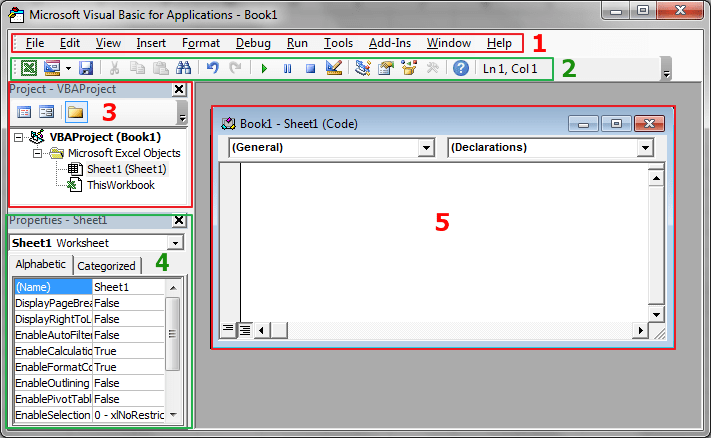The image size is (711, 438).
Task: Open the View menu
Action: click(108, 43)
